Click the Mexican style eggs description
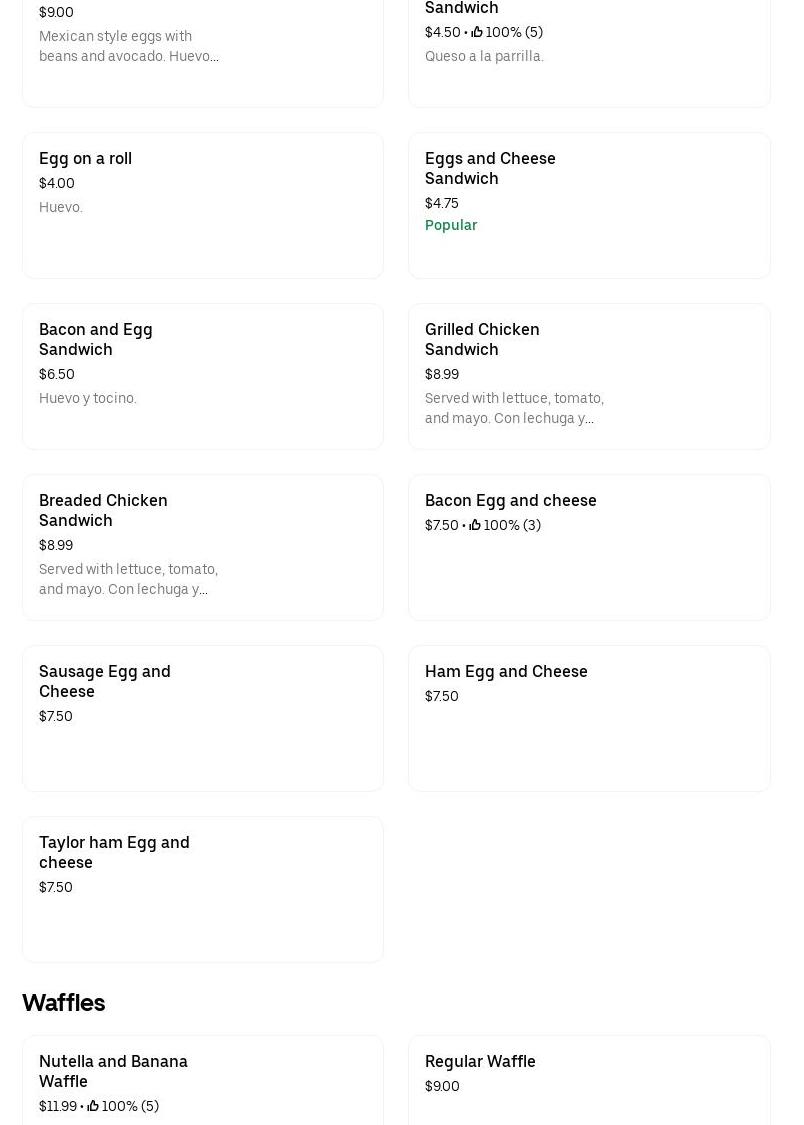This screenshot has width=804, height=1125. point(128,46)
